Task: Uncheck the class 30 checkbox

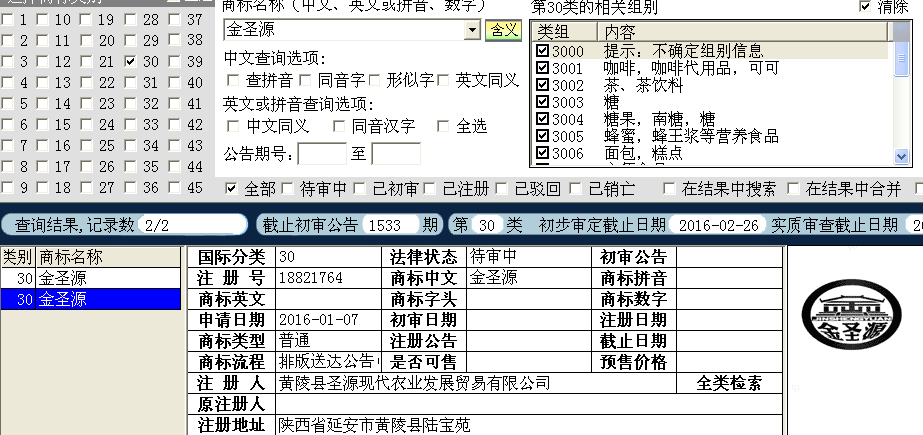Action: (x=131, y=61)
